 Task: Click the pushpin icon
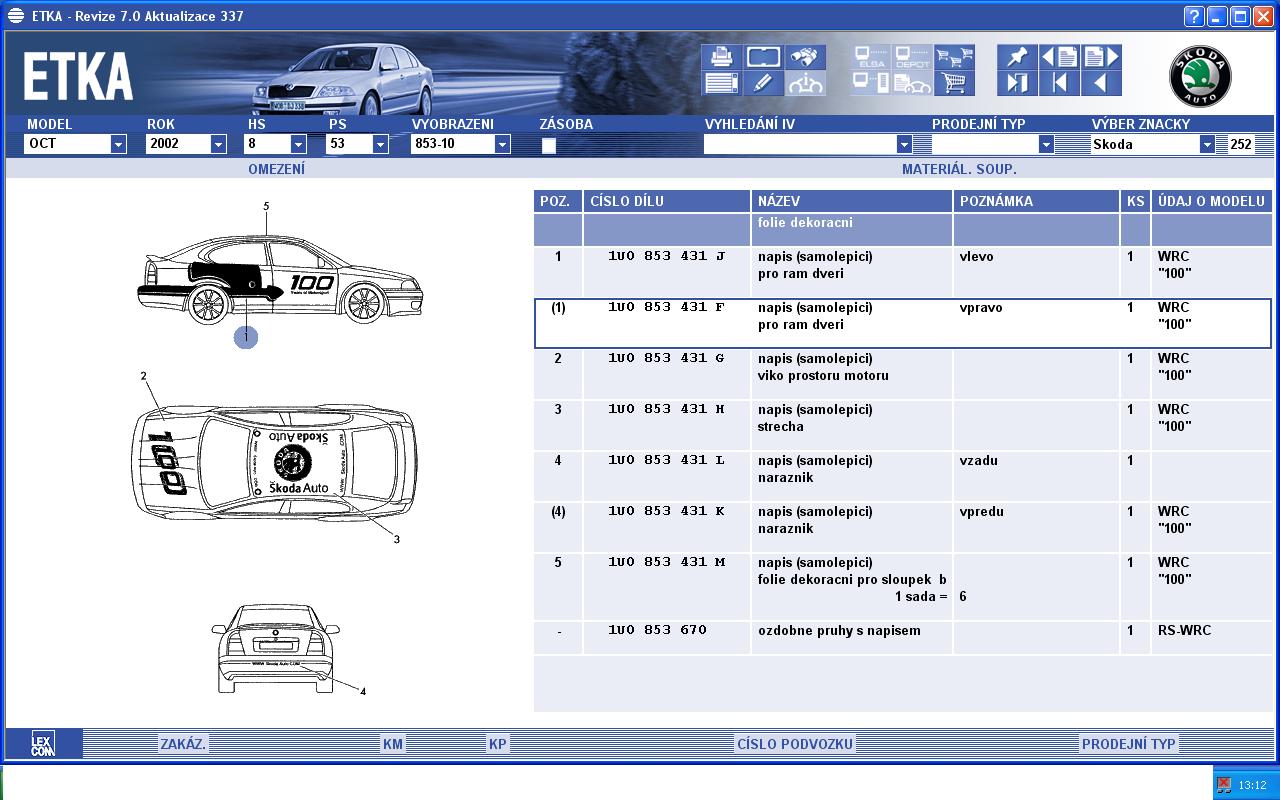pyautogui.click(x=1017, y=57)
